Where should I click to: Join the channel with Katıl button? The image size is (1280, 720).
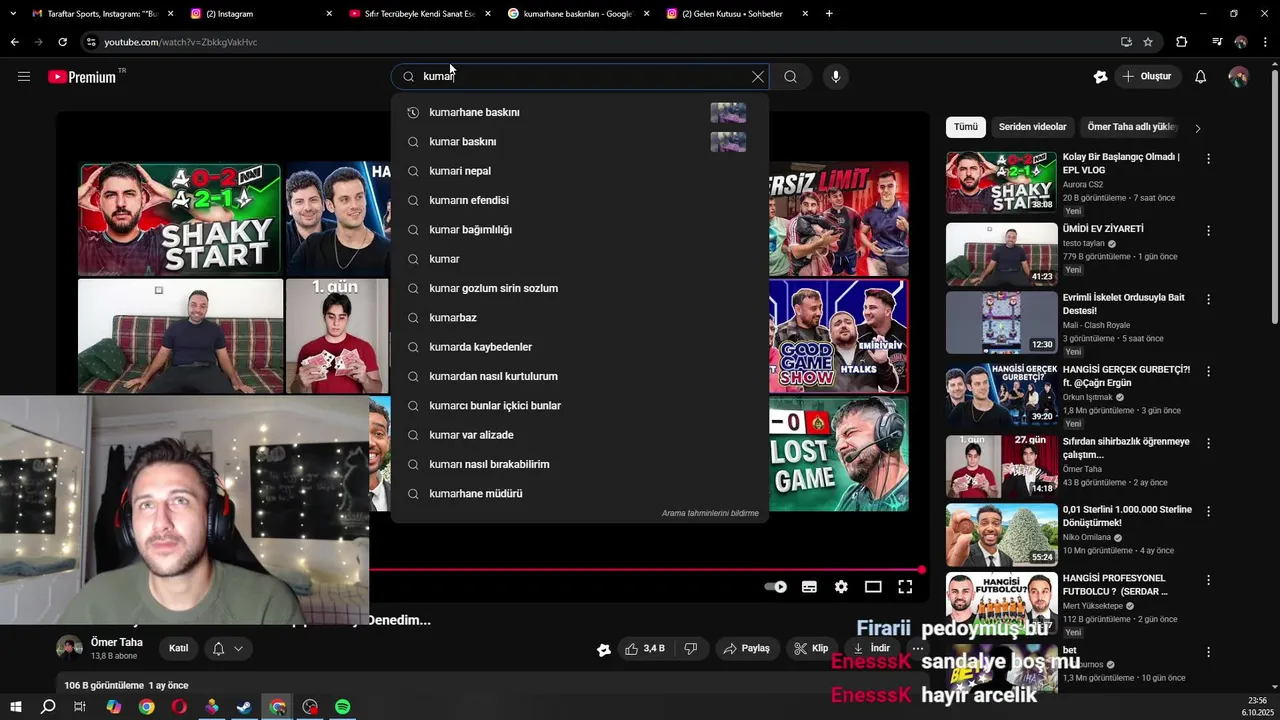(178, 649)
